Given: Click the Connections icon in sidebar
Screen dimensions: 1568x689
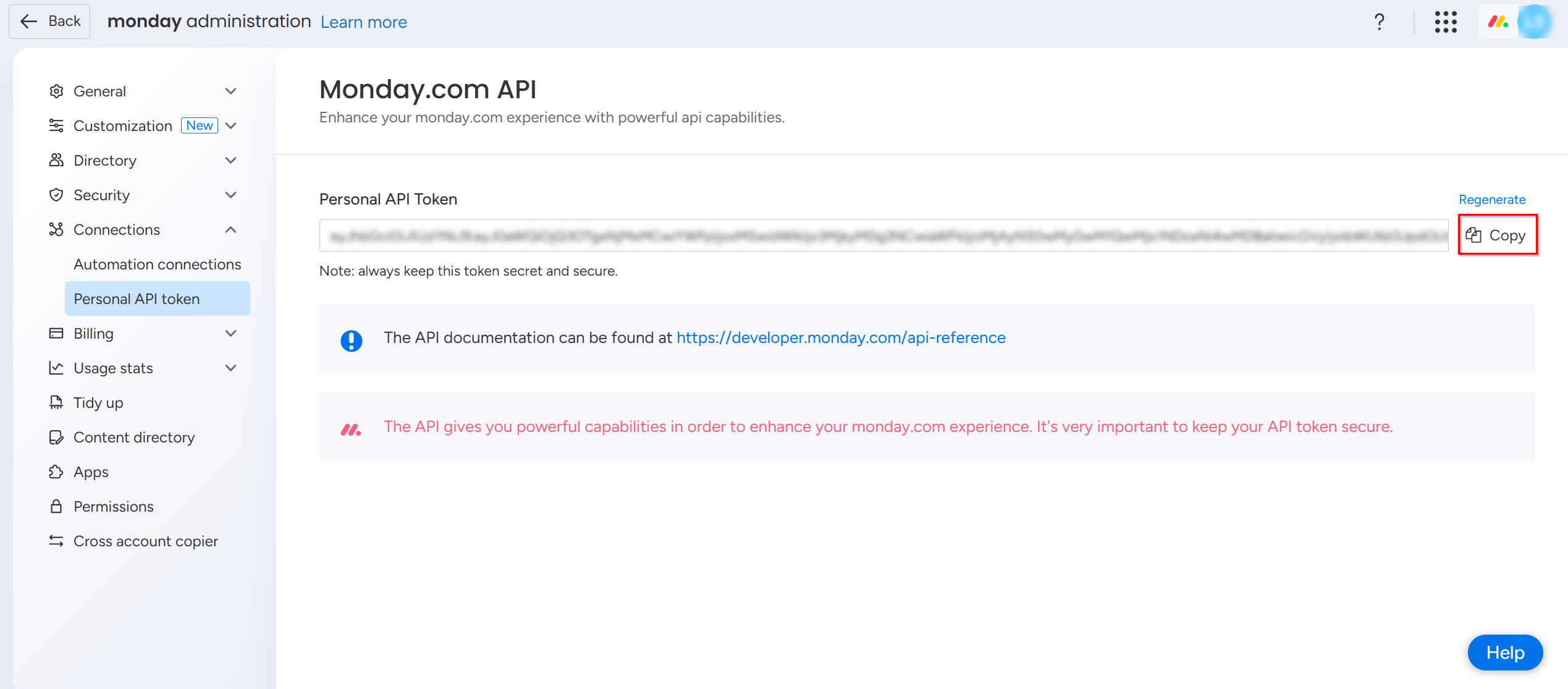Looking at the screenshot, I should tap(56, 229).
